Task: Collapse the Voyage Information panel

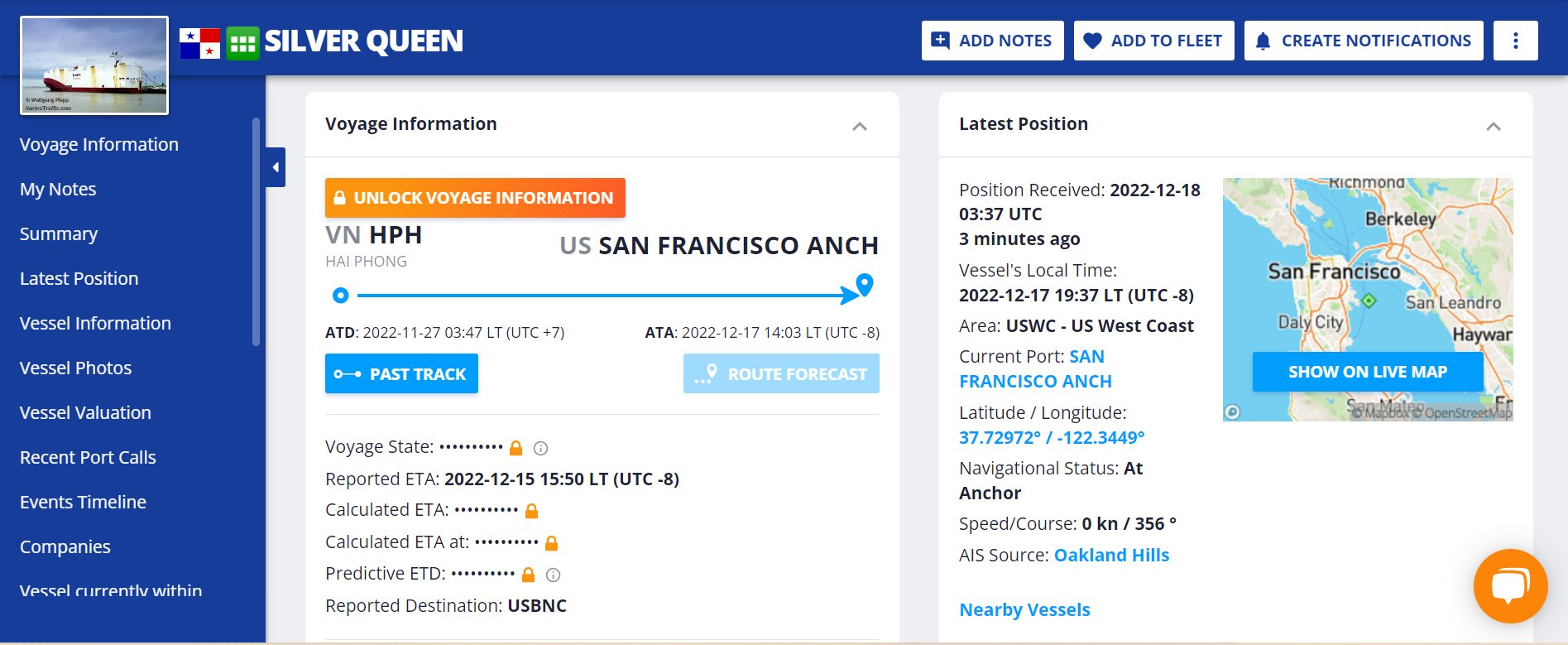Action: 860,126
